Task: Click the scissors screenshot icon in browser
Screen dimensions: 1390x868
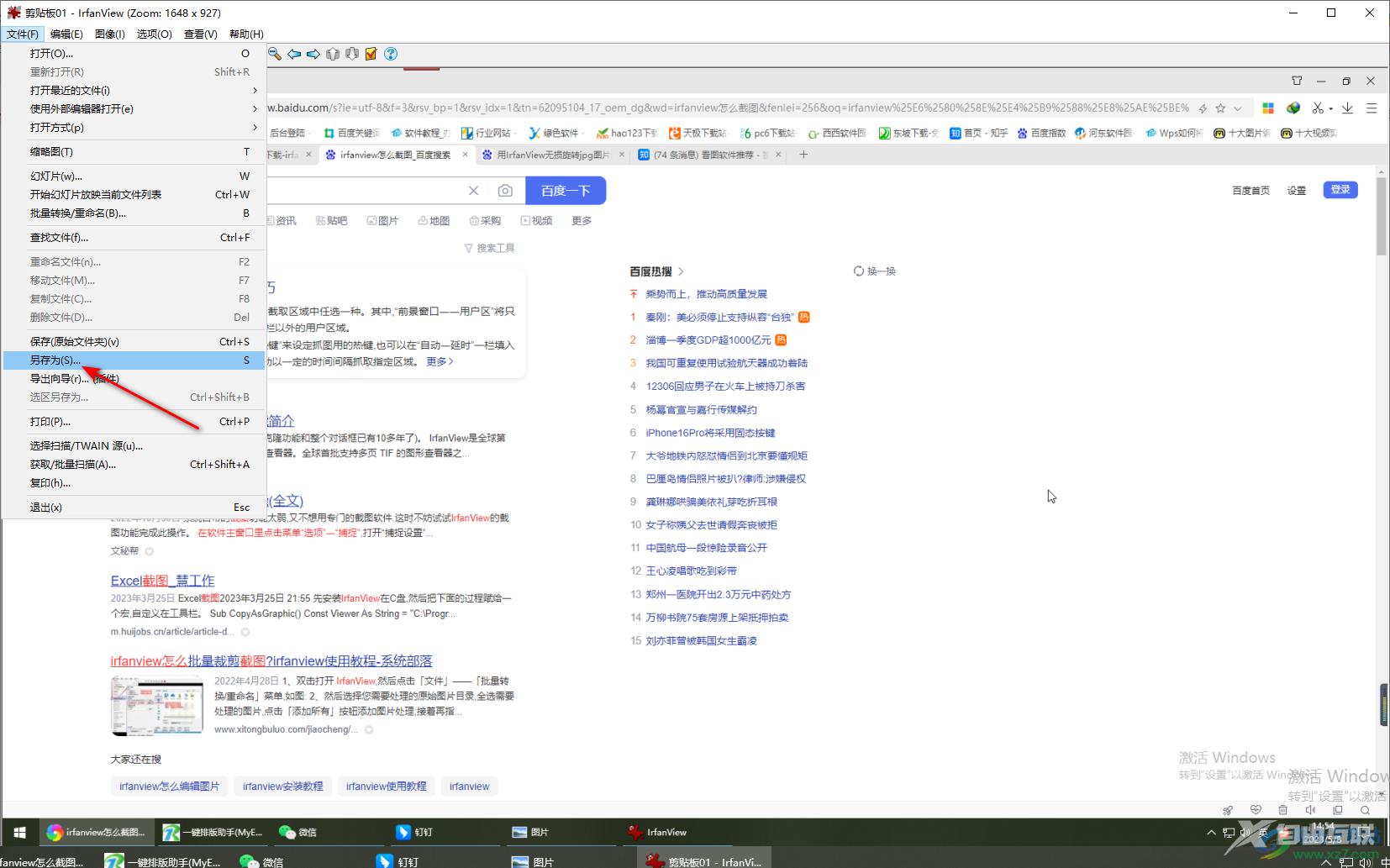Action: [1318, 108]
